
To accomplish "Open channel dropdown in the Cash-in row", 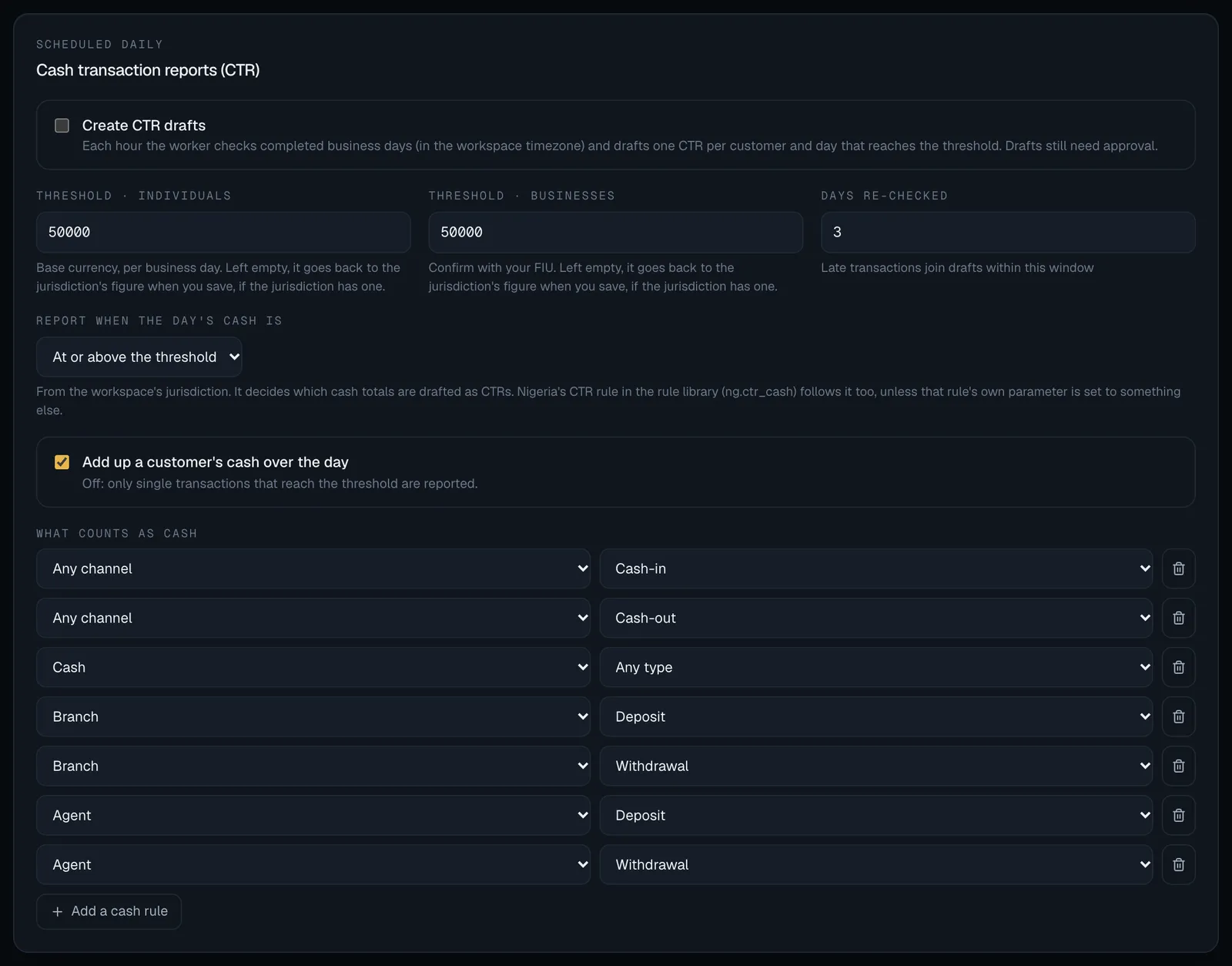I will point(313,569).
